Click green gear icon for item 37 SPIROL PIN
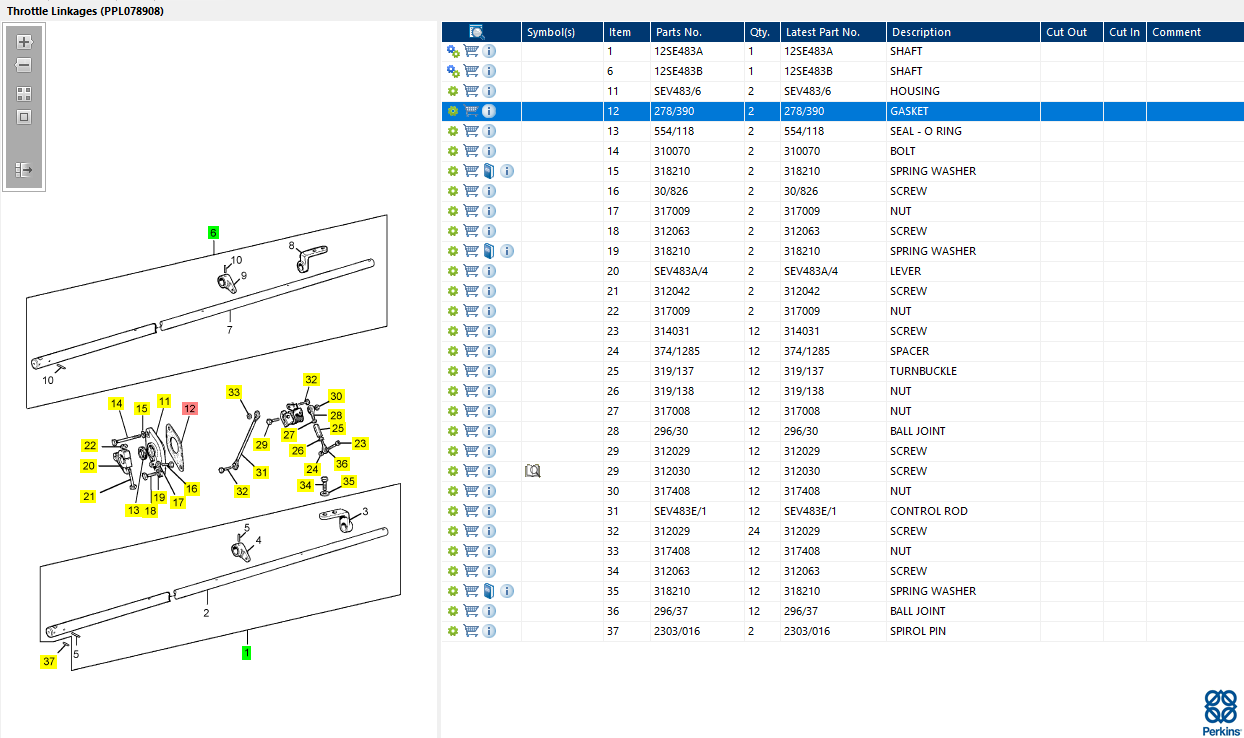 click(x=453, y=631)
